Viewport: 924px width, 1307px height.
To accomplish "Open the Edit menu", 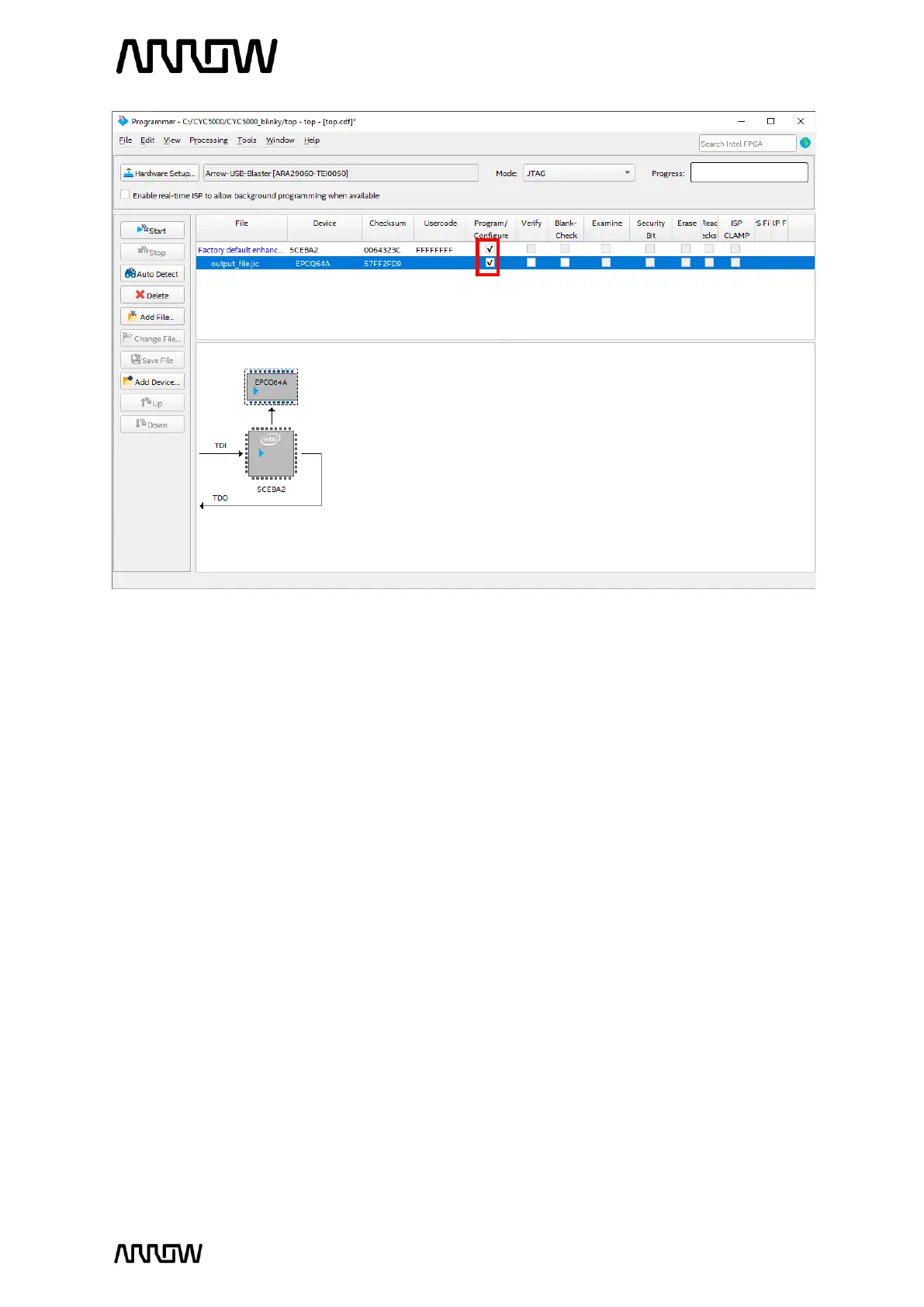I will (147, 140).
